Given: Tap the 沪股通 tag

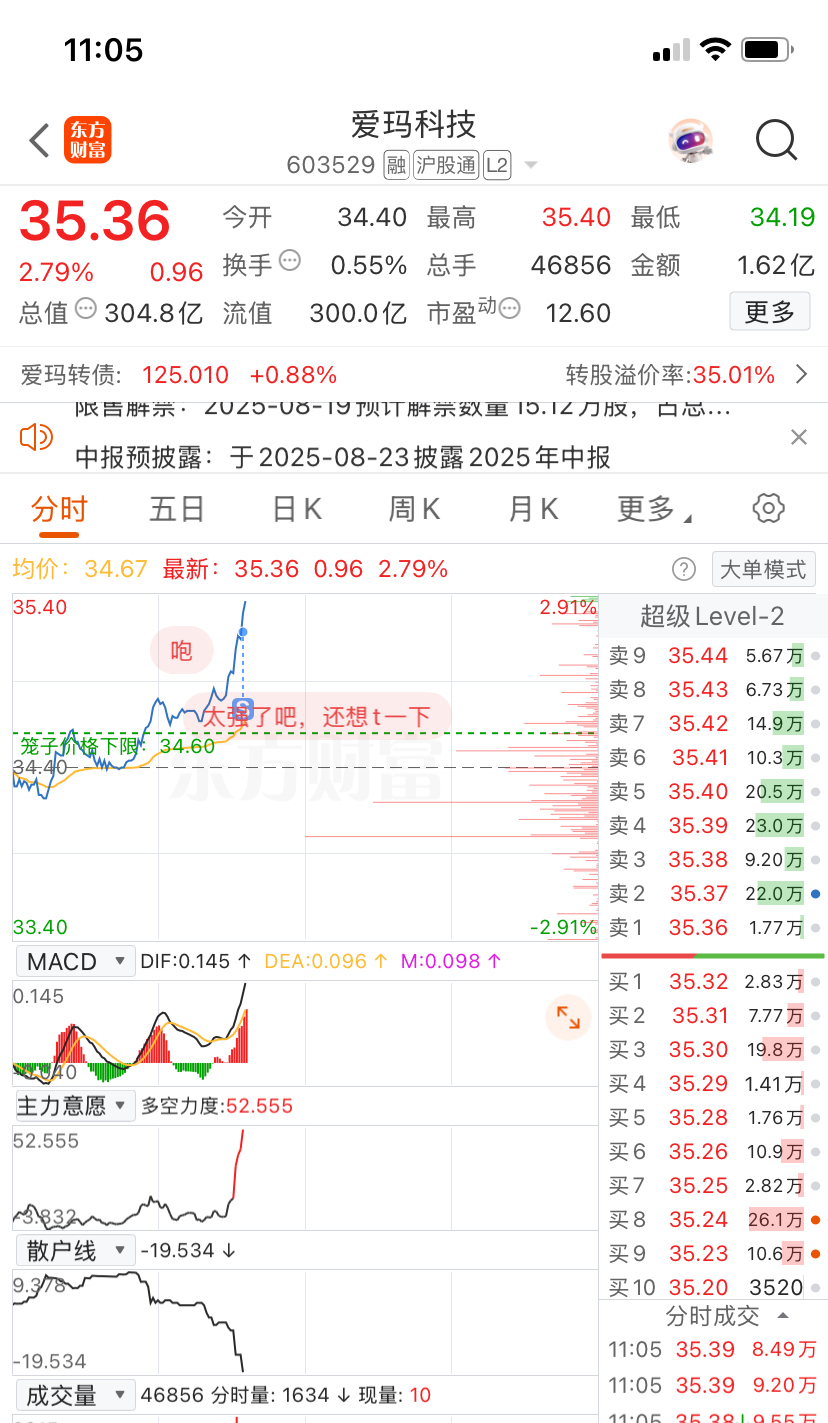Looking at the screenshot, I should 446,165.
